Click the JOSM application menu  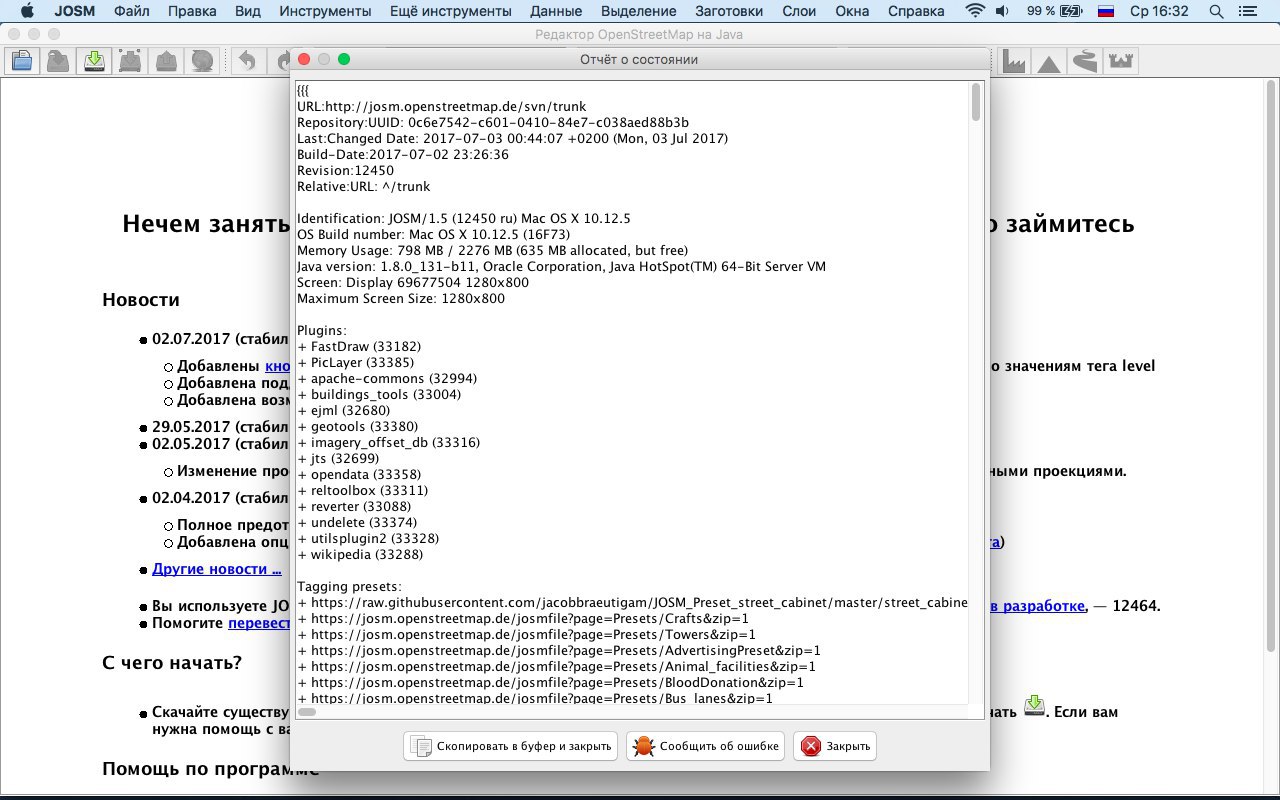coord(75,11)
